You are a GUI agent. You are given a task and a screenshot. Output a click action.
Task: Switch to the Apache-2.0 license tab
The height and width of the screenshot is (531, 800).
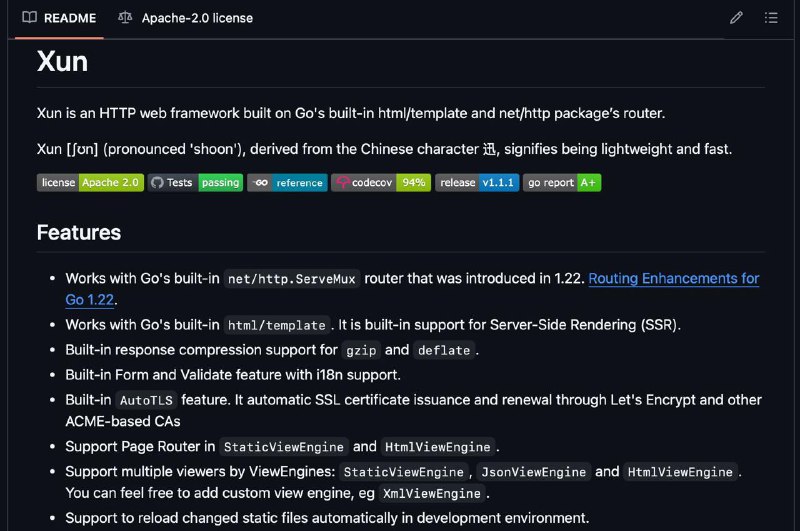(186, 18)
